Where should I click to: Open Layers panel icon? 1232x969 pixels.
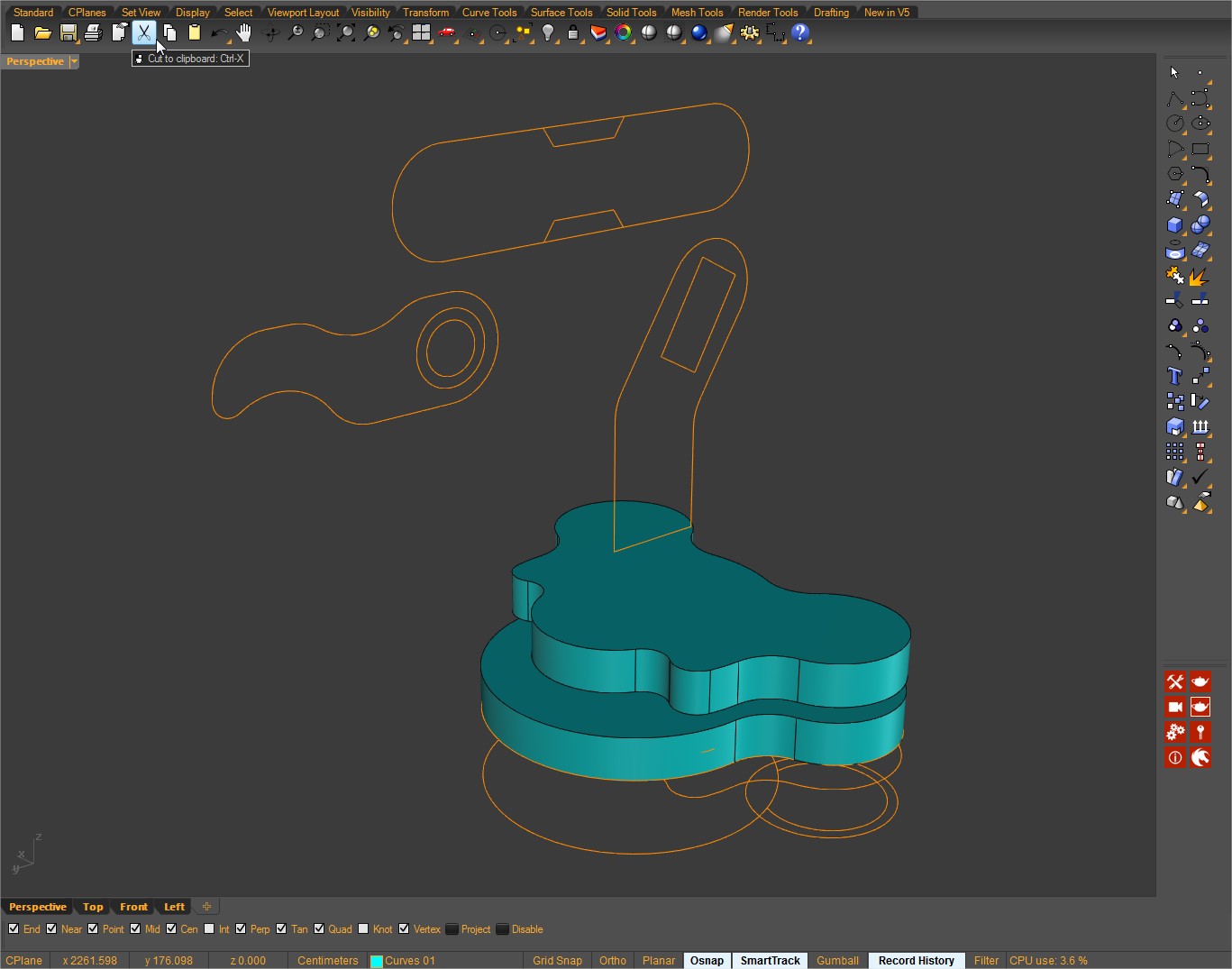[x=598, y=33]
